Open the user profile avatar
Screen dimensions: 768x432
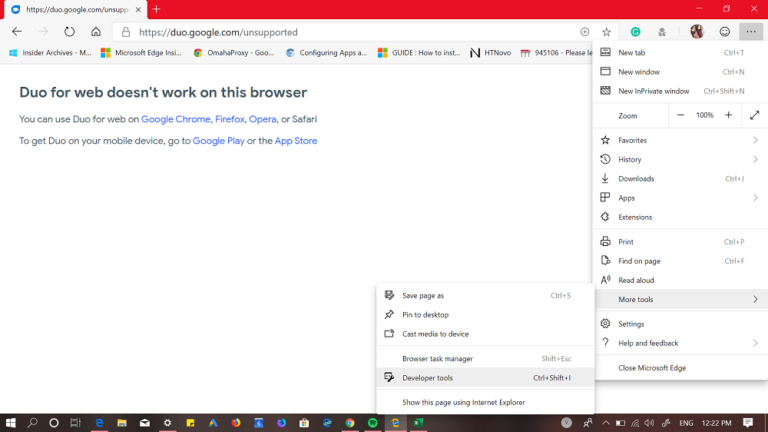click(x=697, y=32)
